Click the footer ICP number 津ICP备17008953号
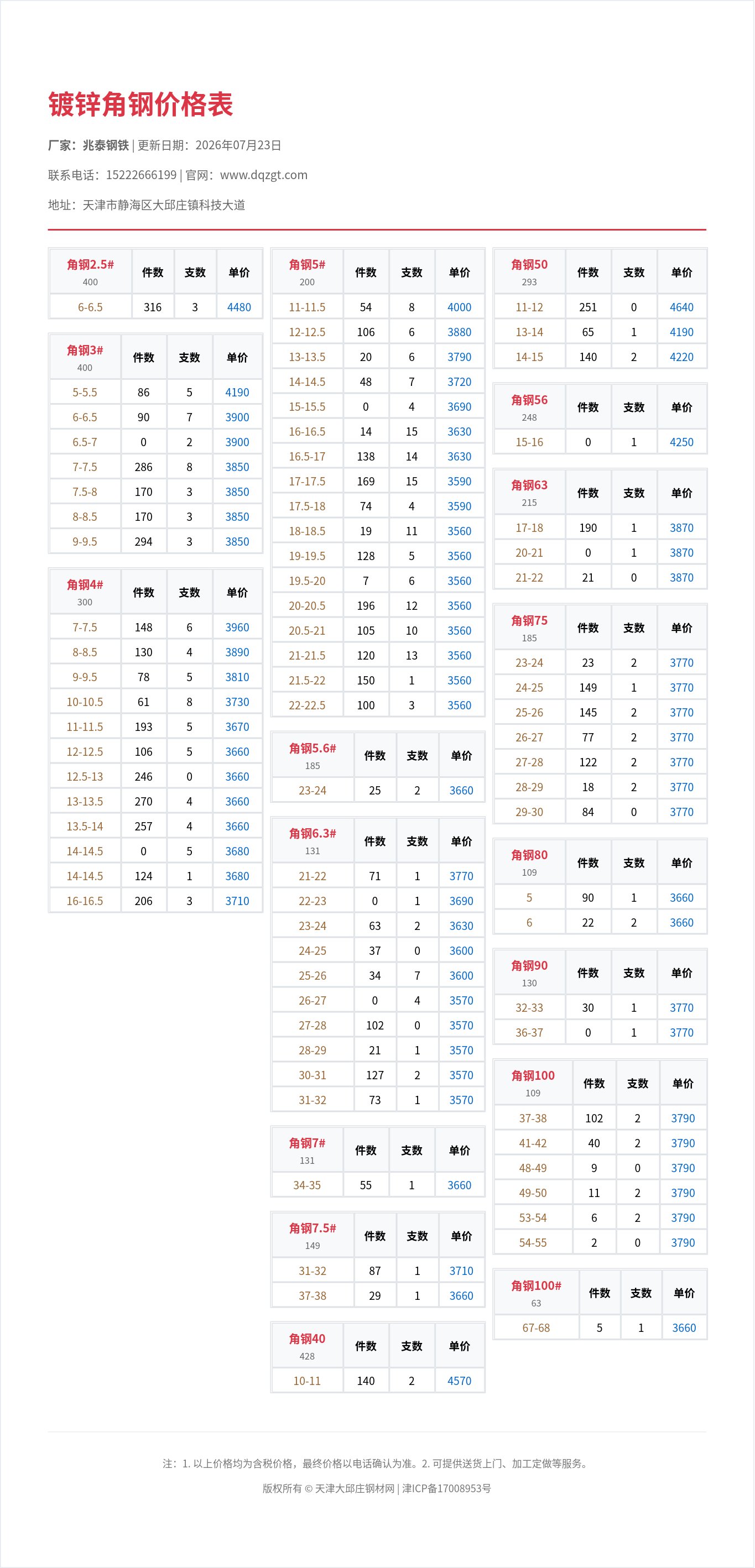The image size is (755, 1568). click(x=446, y=1488)
